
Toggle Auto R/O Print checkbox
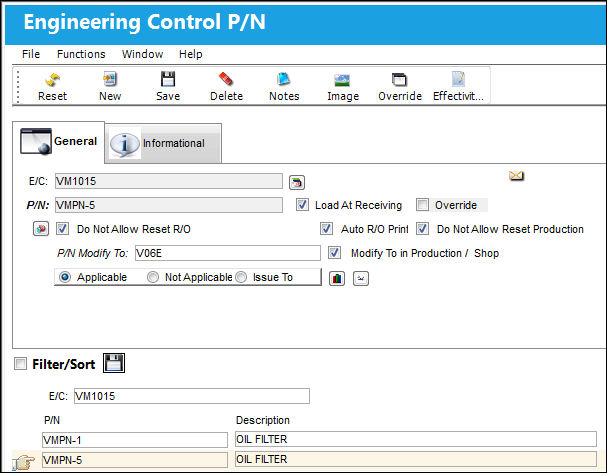click(x=326, y=229)
